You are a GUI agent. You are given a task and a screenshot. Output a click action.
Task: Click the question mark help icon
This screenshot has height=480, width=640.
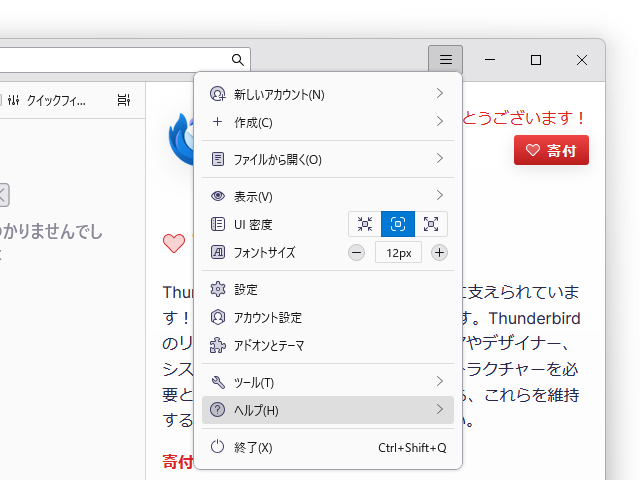tap(218, 409)
